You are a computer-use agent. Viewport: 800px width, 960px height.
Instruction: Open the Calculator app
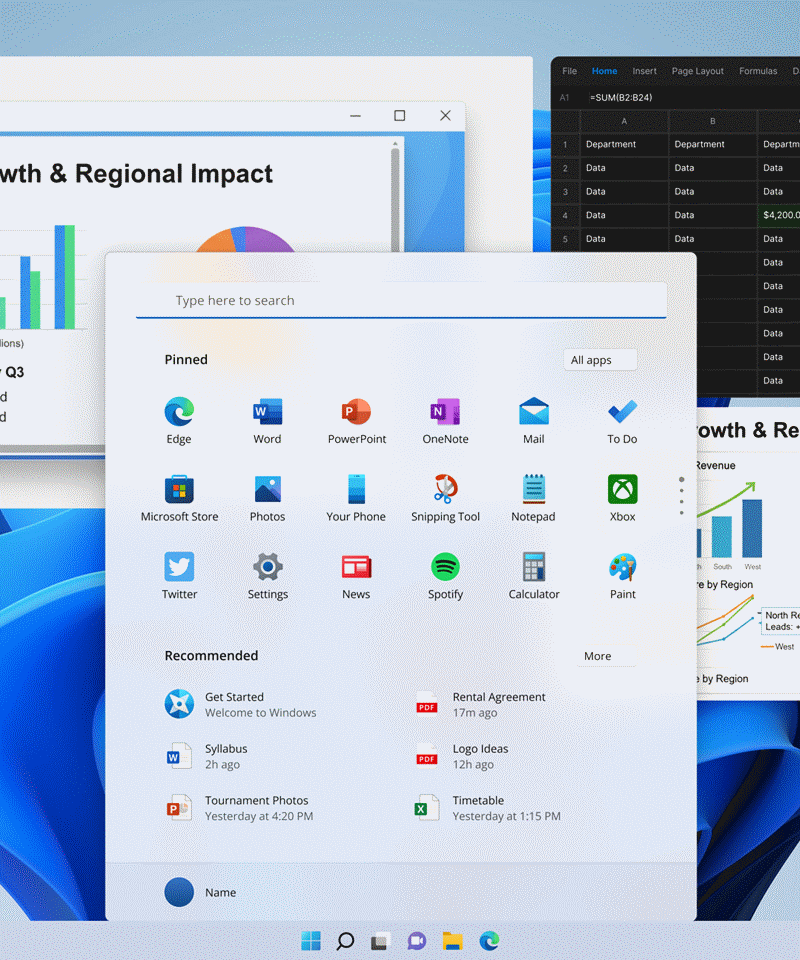[534, 576]
